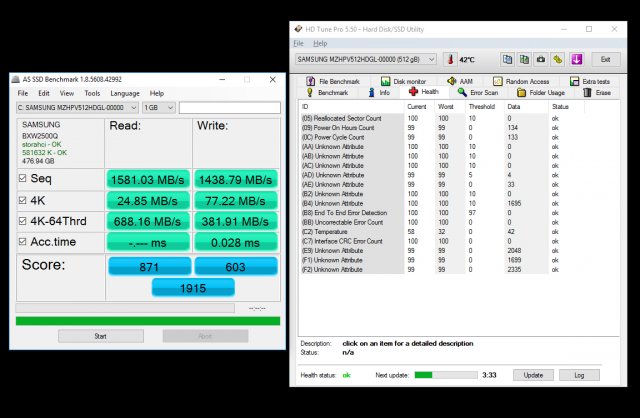640x418 pixels.
Task: Click the Update button
Action: pyautogui.click(x=533, y=375)
